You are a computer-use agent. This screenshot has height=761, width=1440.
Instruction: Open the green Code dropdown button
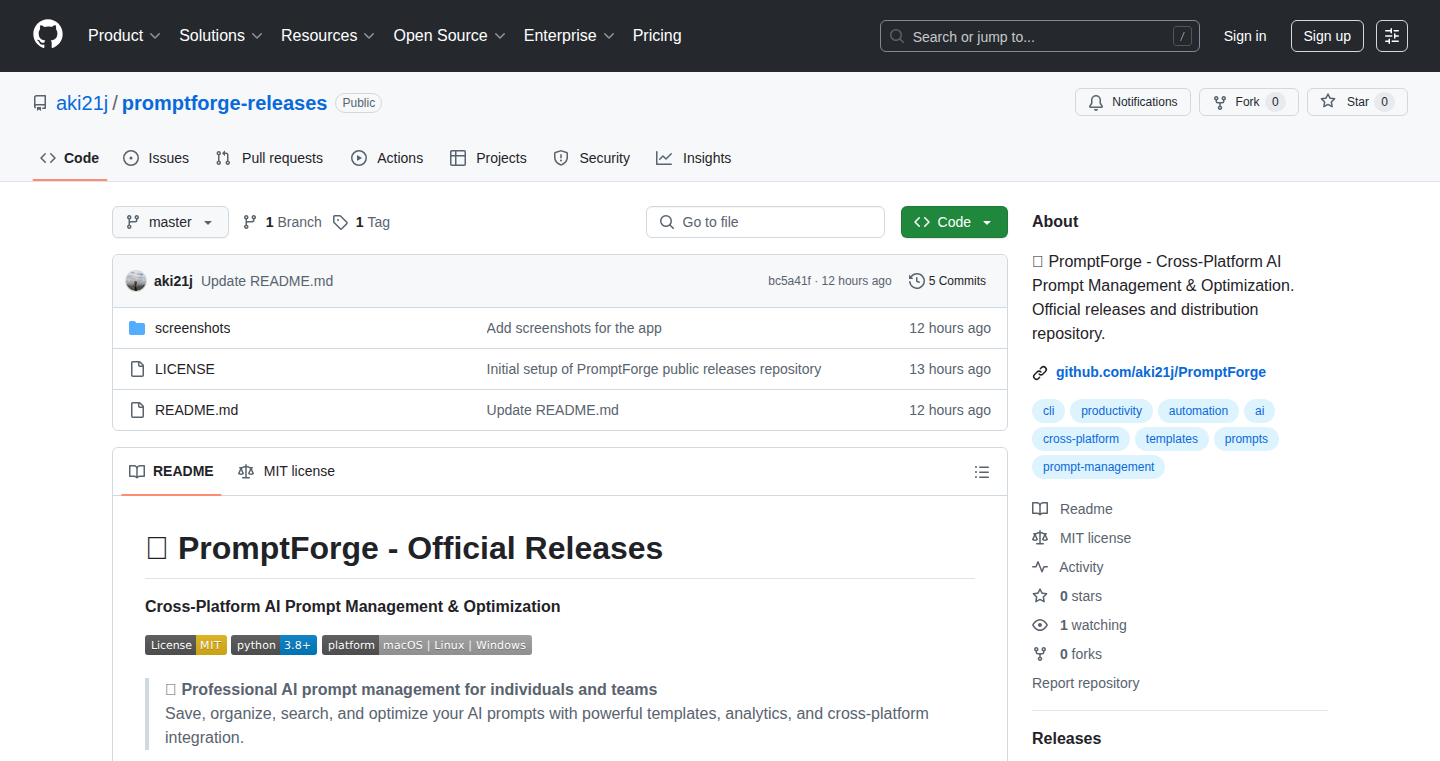954,222
